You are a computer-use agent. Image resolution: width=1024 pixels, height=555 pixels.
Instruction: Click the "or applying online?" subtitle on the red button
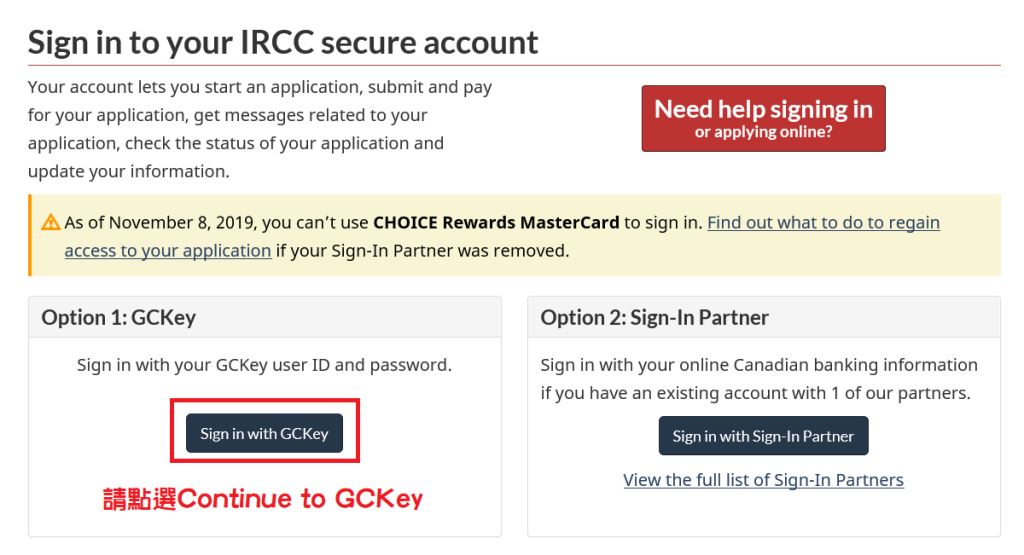pyautogui.click(x=763, y=132)
